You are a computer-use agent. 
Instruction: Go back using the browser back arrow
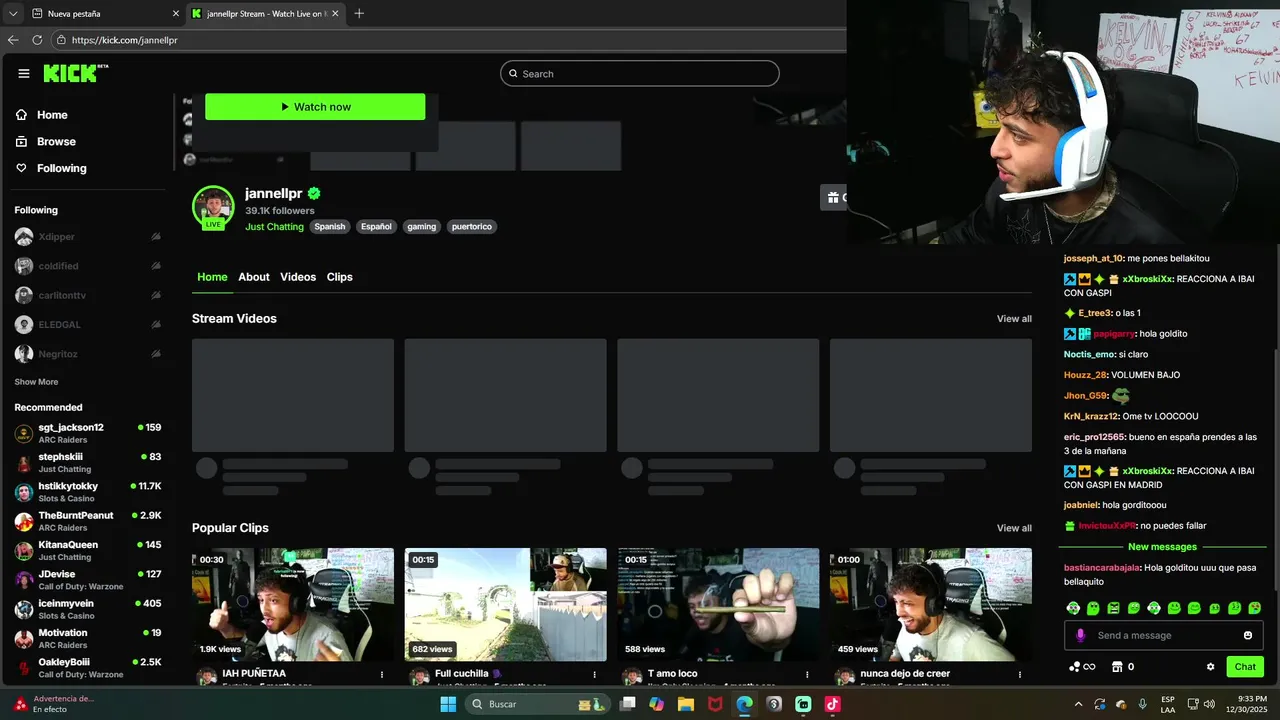(x=13, y=40)
